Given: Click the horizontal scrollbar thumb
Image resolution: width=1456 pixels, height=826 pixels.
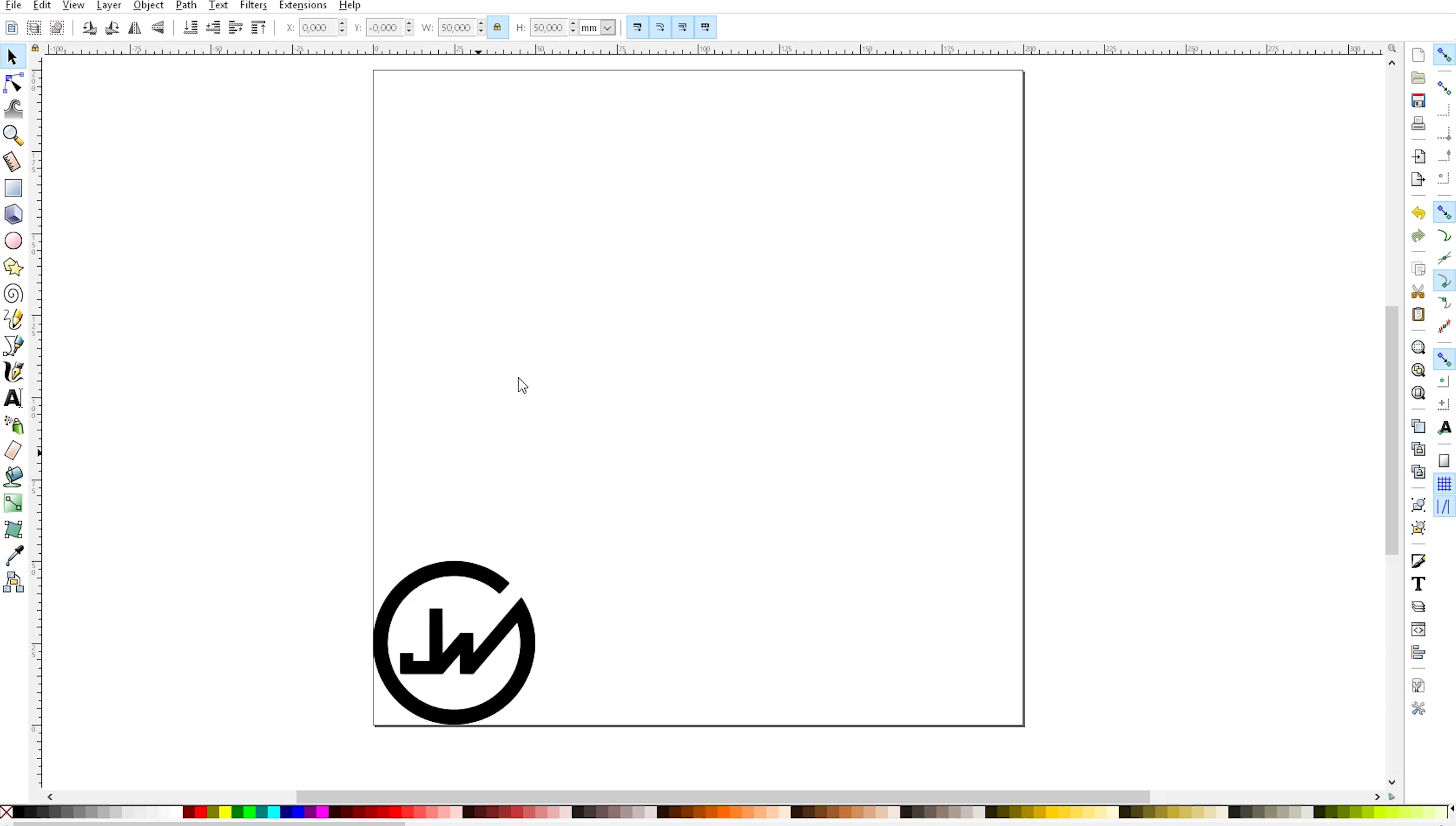Looking at the screenshot, I should (723, 796).
